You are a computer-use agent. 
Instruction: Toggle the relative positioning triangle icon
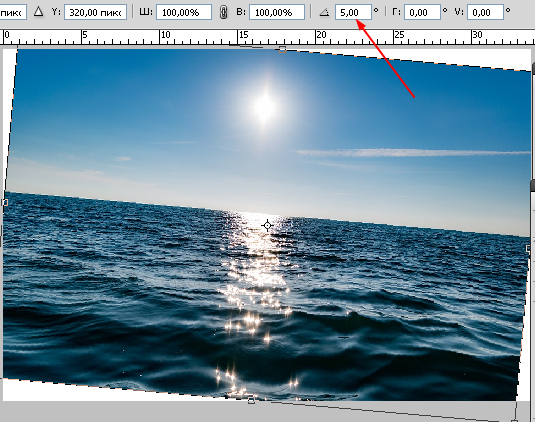(39, 12)
